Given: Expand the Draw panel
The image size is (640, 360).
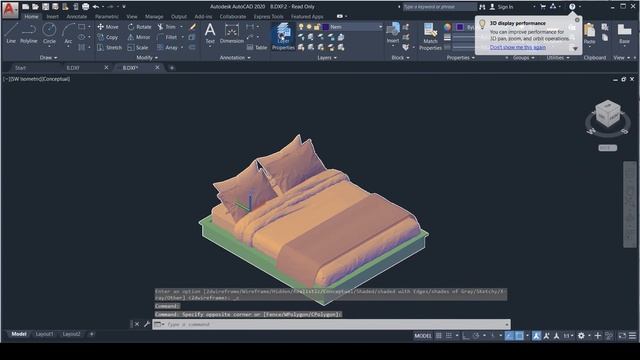Looking at the screenshot, I should point(49,58).
